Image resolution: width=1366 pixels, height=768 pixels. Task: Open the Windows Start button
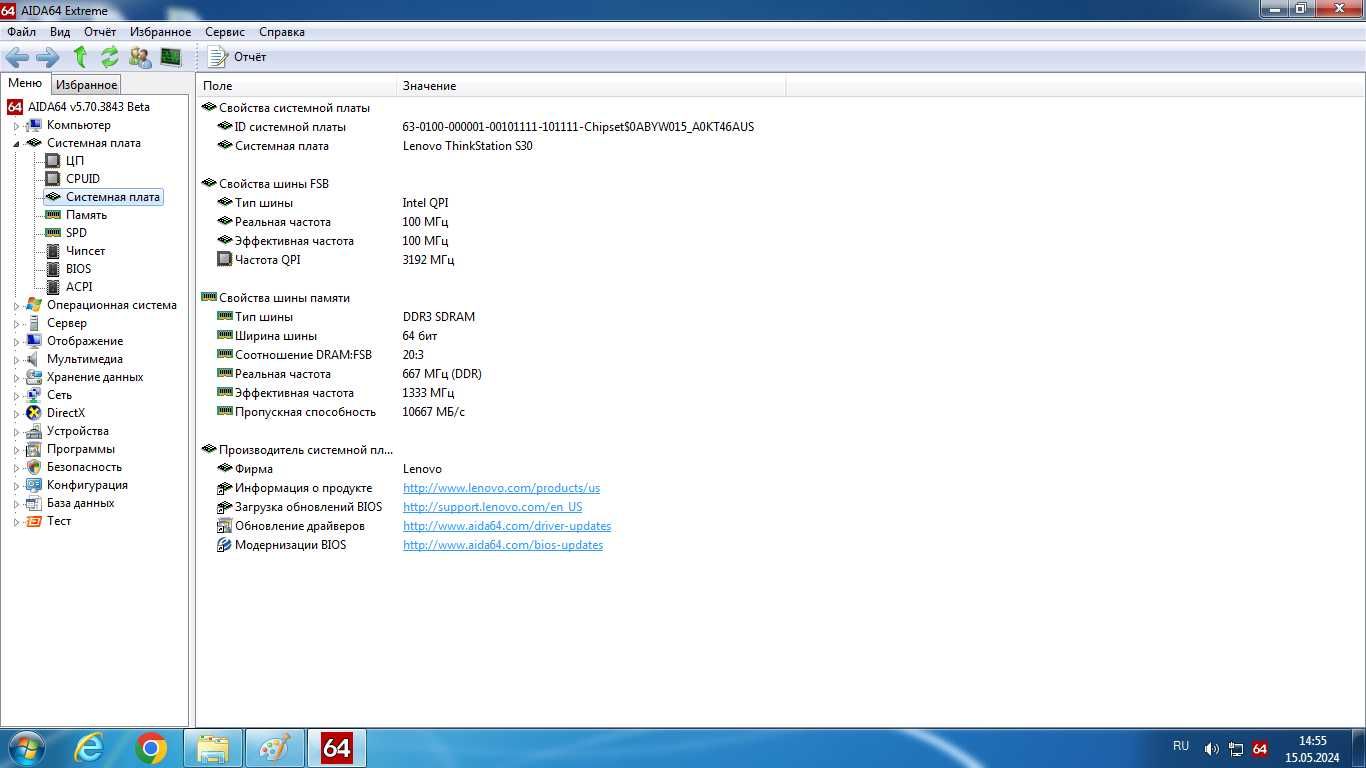click(26, 748)
